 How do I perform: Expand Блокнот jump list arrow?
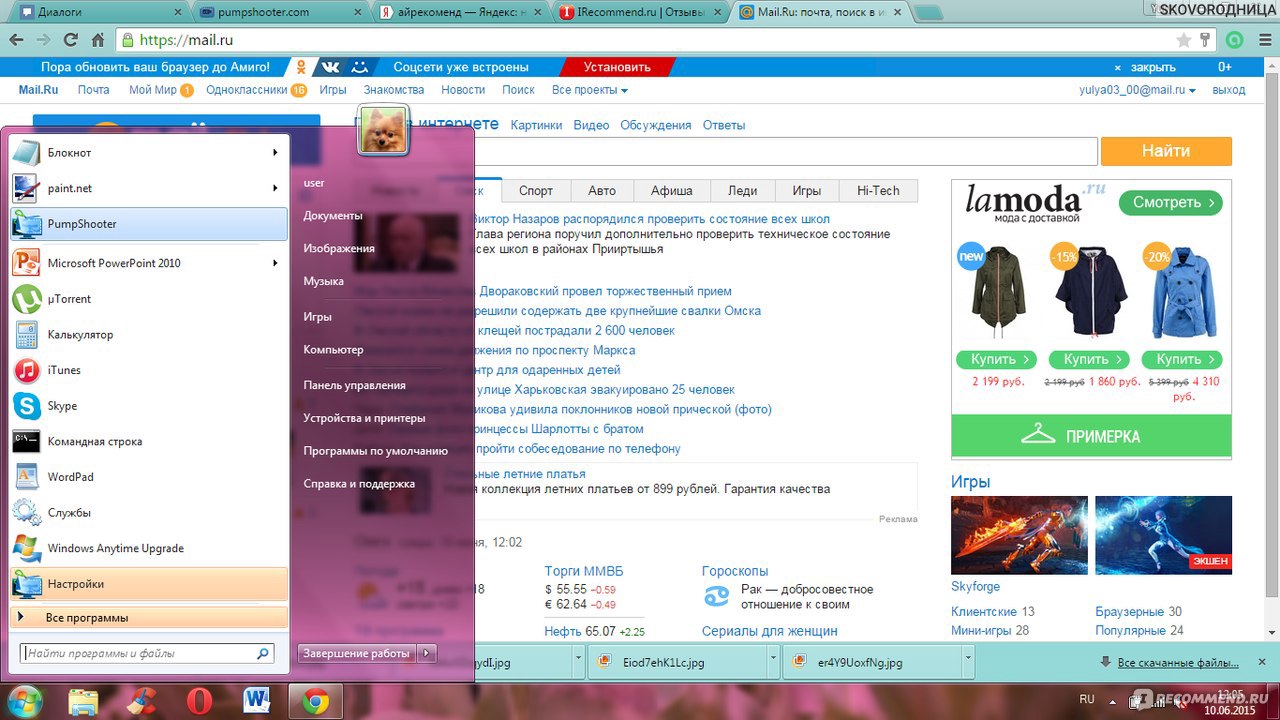pyautogui.click(x=274, y=153)
